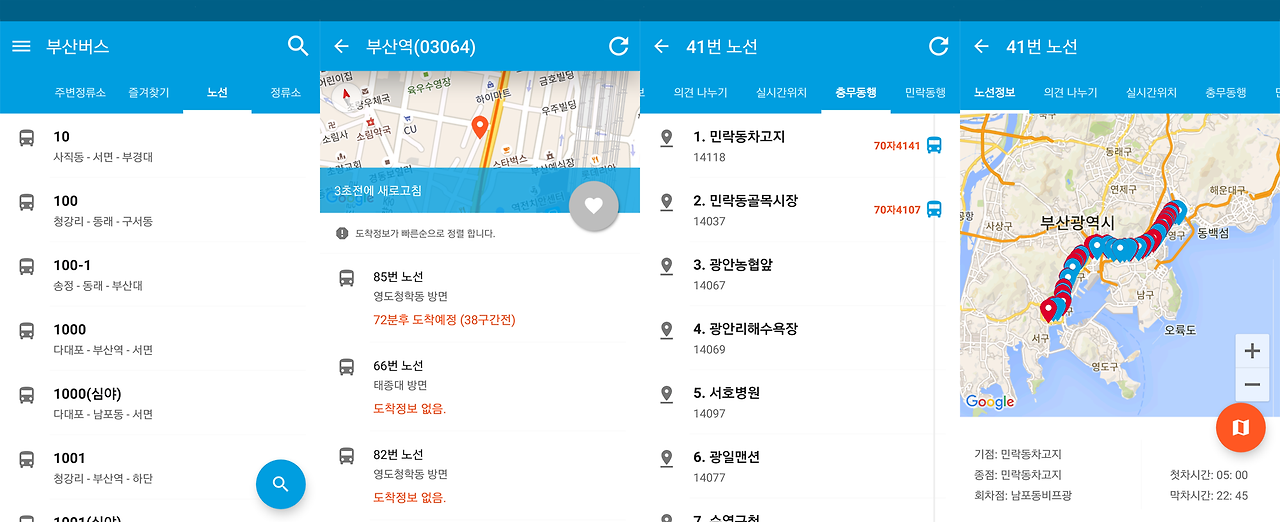Open 실시간위치 tab in the 노선정보 screen

[1151, 92]
